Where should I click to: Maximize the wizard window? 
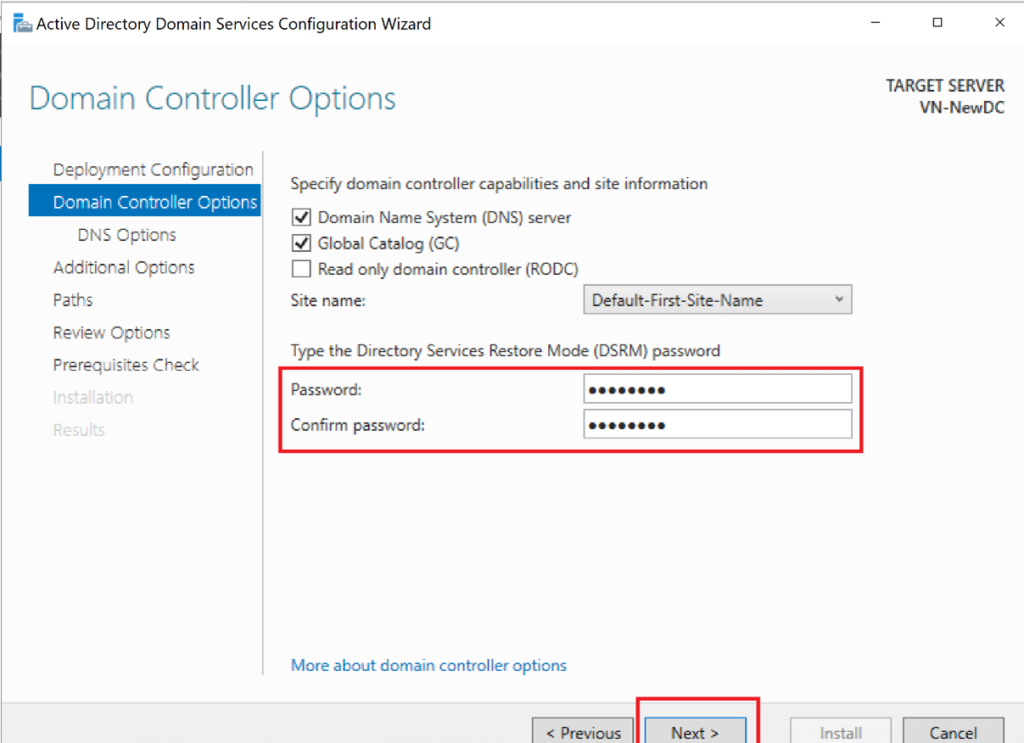(x=937, y=23)
